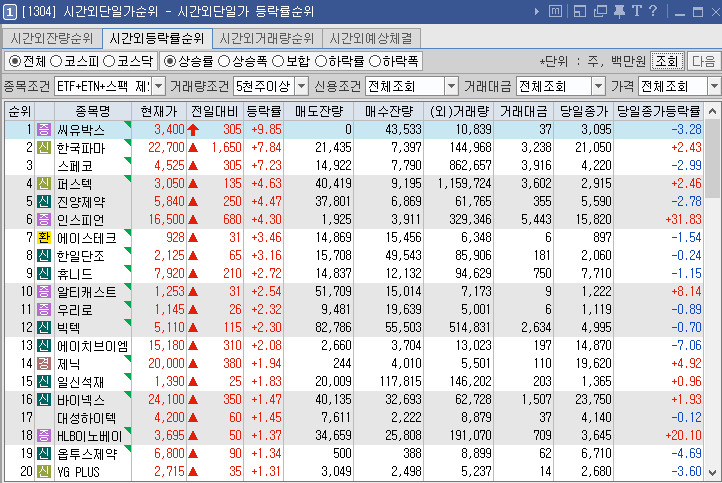Sort by 당일종가등락률 column header

[x=658, y=111]
